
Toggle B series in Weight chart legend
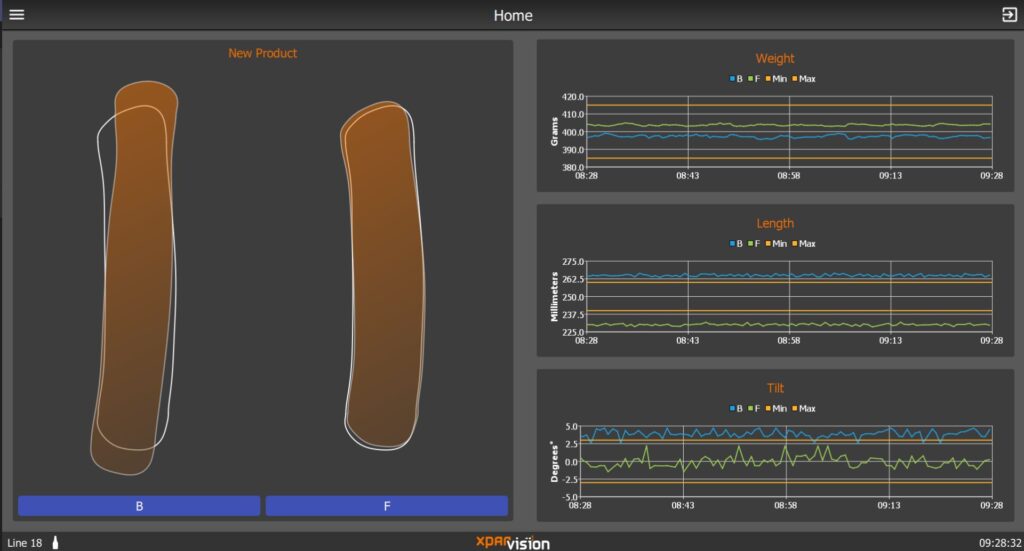point(737,78)
